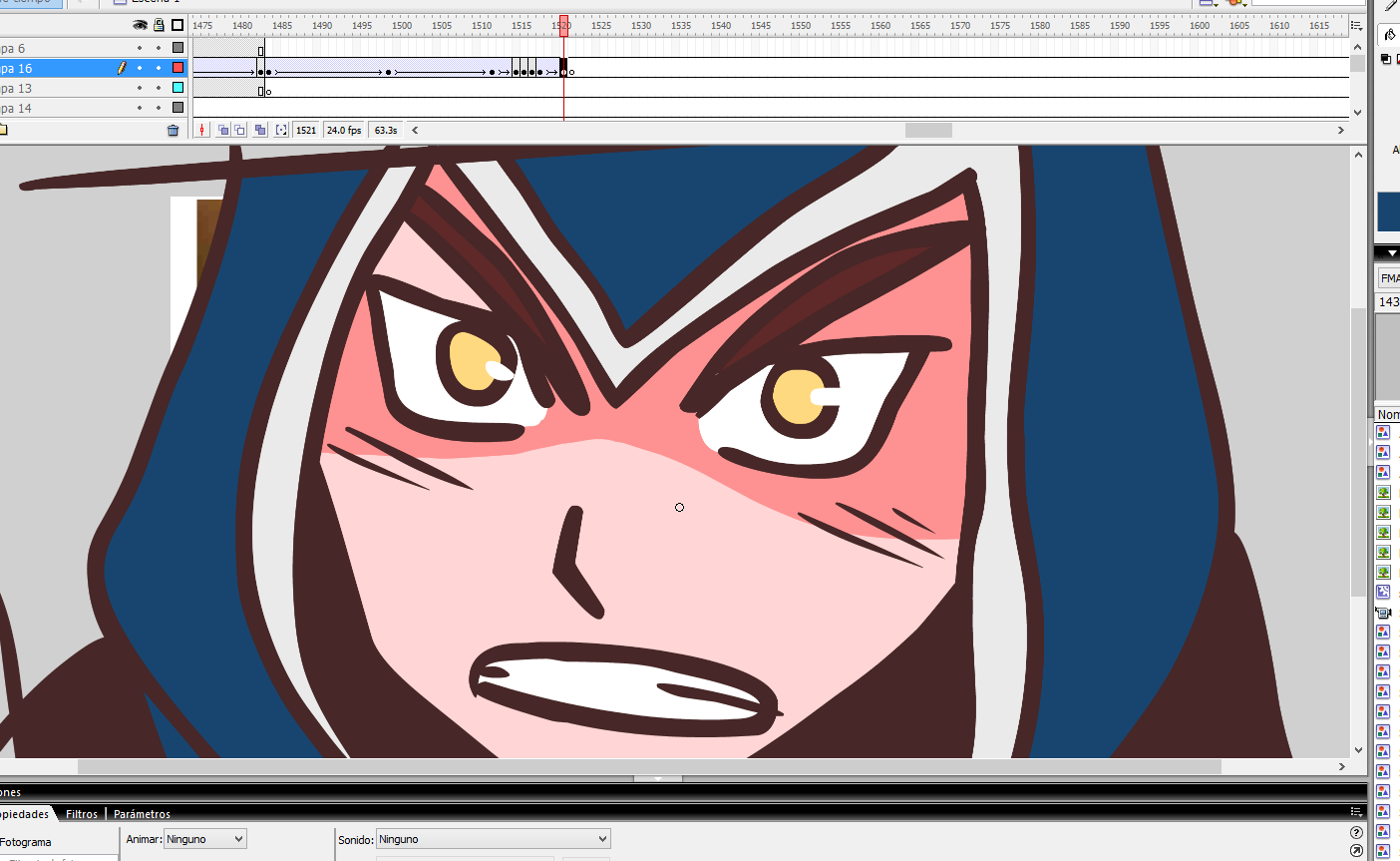Click the stage vertical scroll up arrow
The width and height of the screenshot is (1400, 861).
[x=1358, y=155]
